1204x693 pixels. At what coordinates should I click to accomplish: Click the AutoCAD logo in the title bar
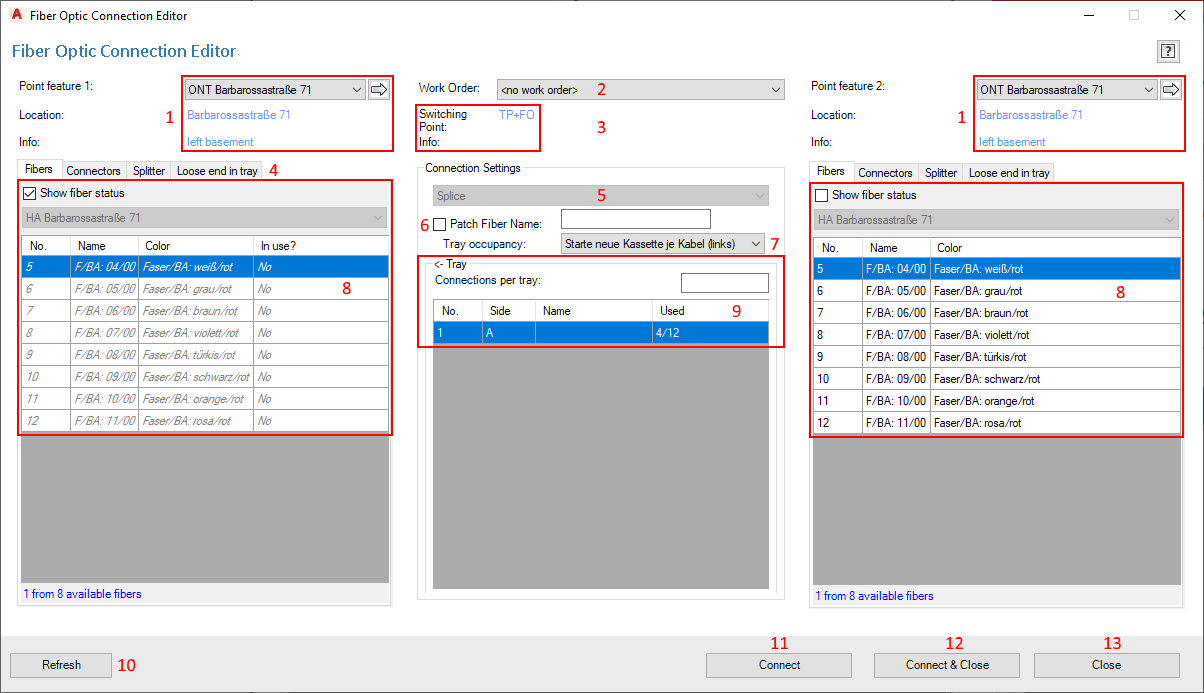(16, 15)
